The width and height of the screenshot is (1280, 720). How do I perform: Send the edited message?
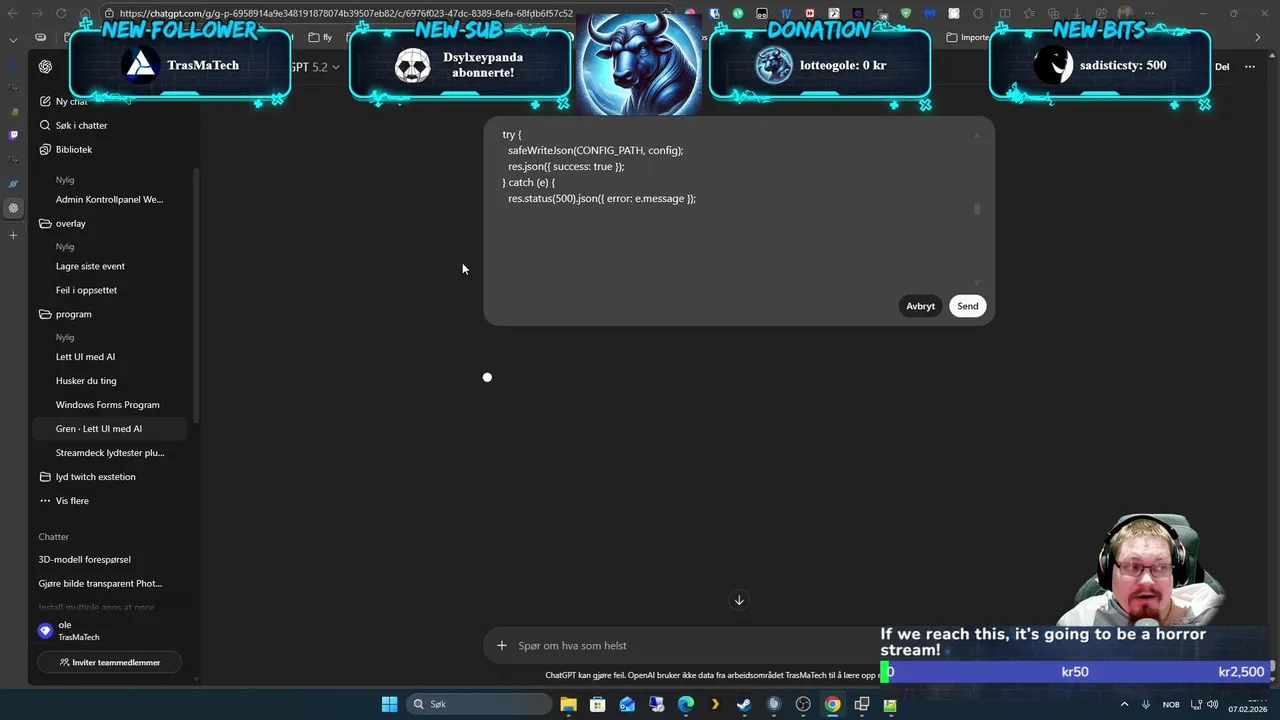(967, 306)
